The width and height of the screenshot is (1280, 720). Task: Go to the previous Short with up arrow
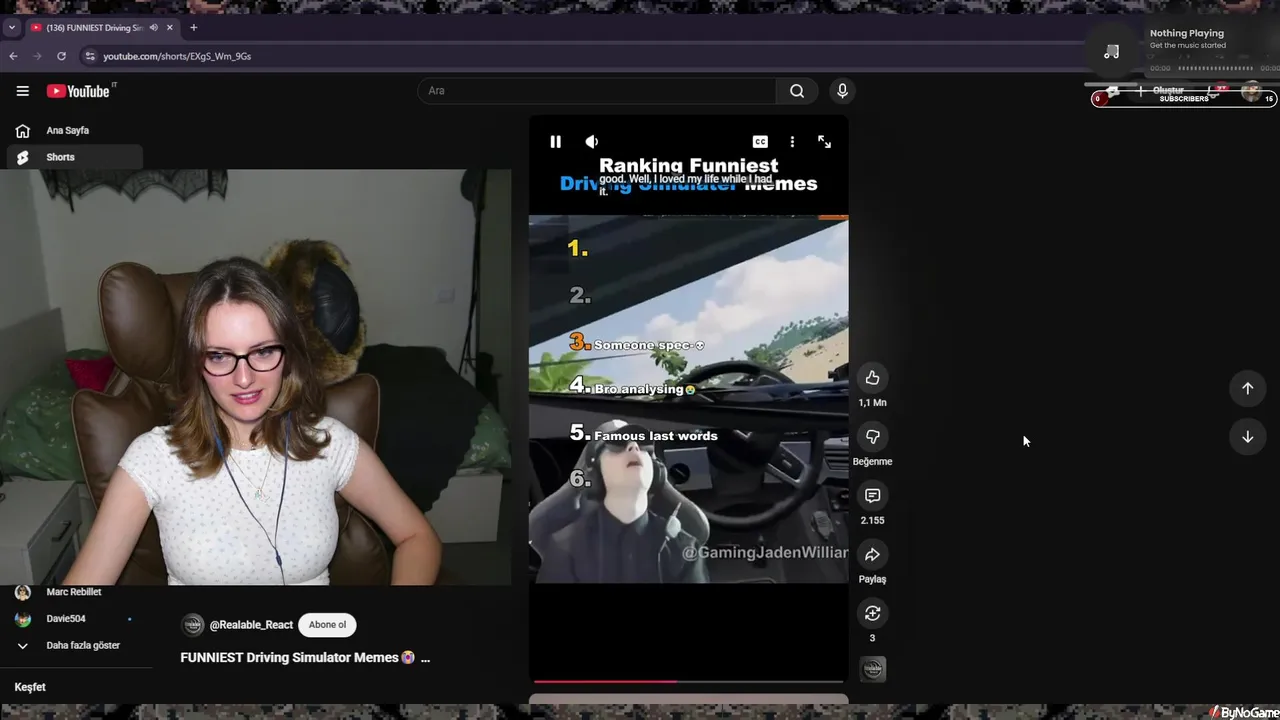1247,388
